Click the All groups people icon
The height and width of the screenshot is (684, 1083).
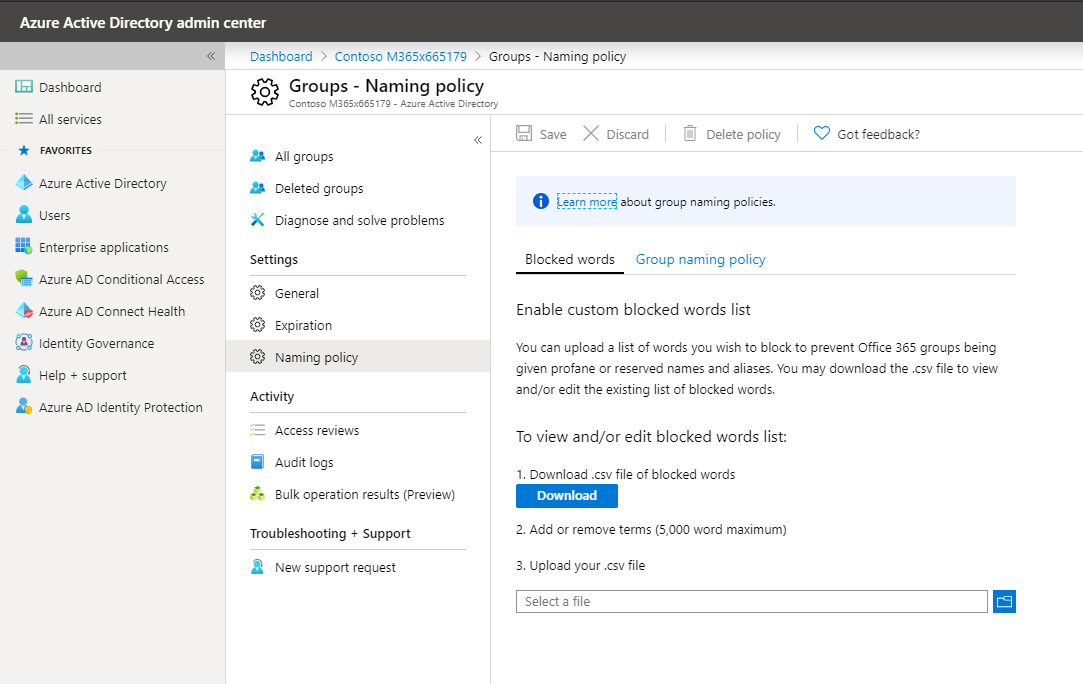point(258,156)
